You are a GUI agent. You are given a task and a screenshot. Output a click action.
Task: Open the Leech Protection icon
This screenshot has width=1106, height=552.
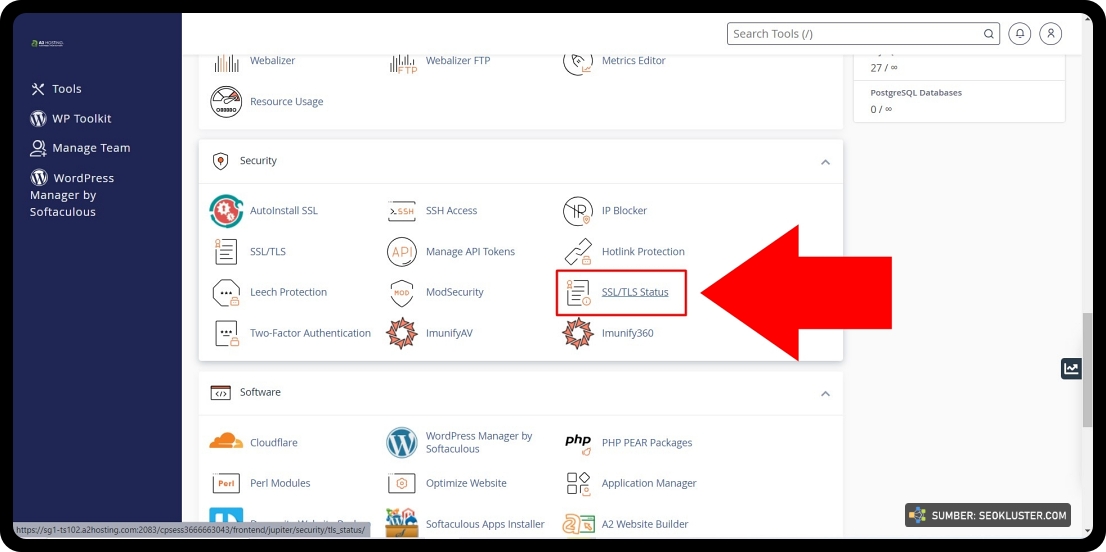click(x=226, y=293)
